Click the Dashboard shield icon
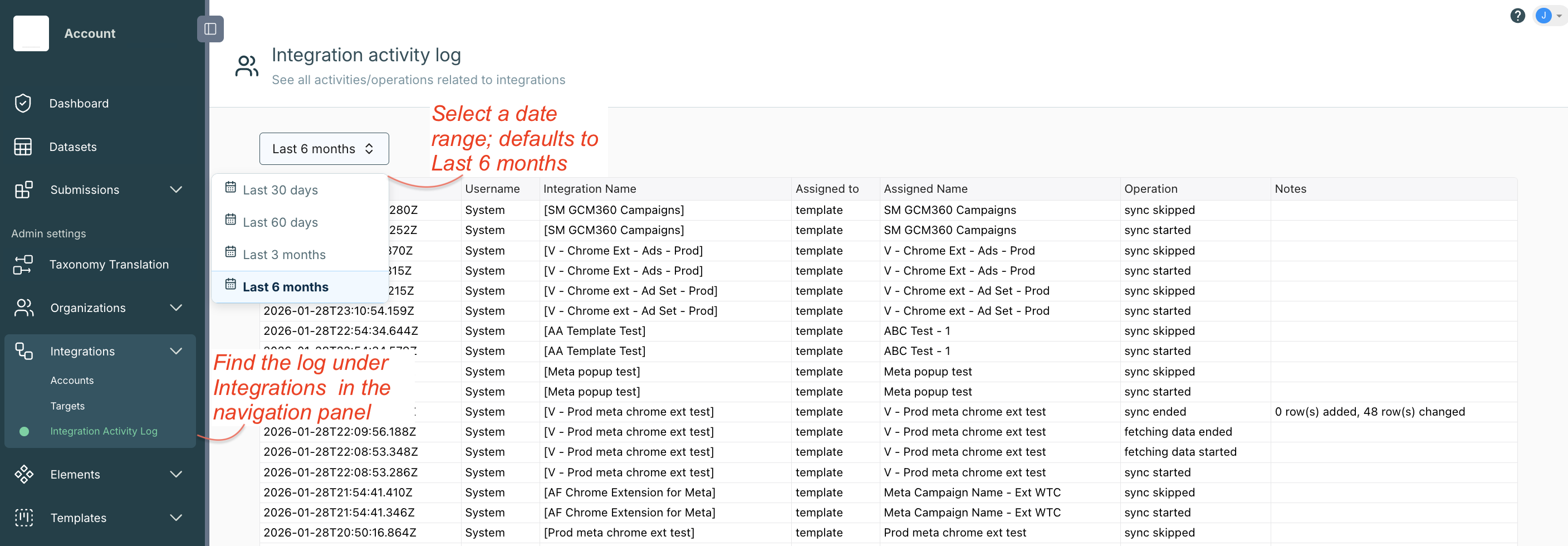1568x546 pixels. coord(23,104)
